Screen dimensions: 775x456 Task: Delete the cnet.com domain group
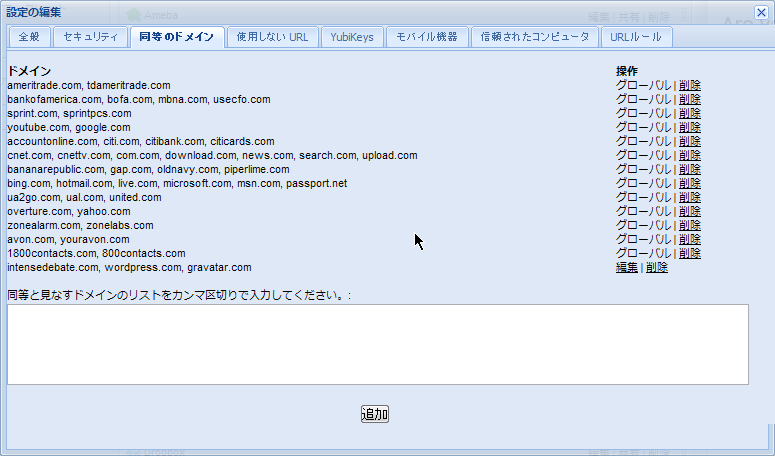[x=689, y=155]
